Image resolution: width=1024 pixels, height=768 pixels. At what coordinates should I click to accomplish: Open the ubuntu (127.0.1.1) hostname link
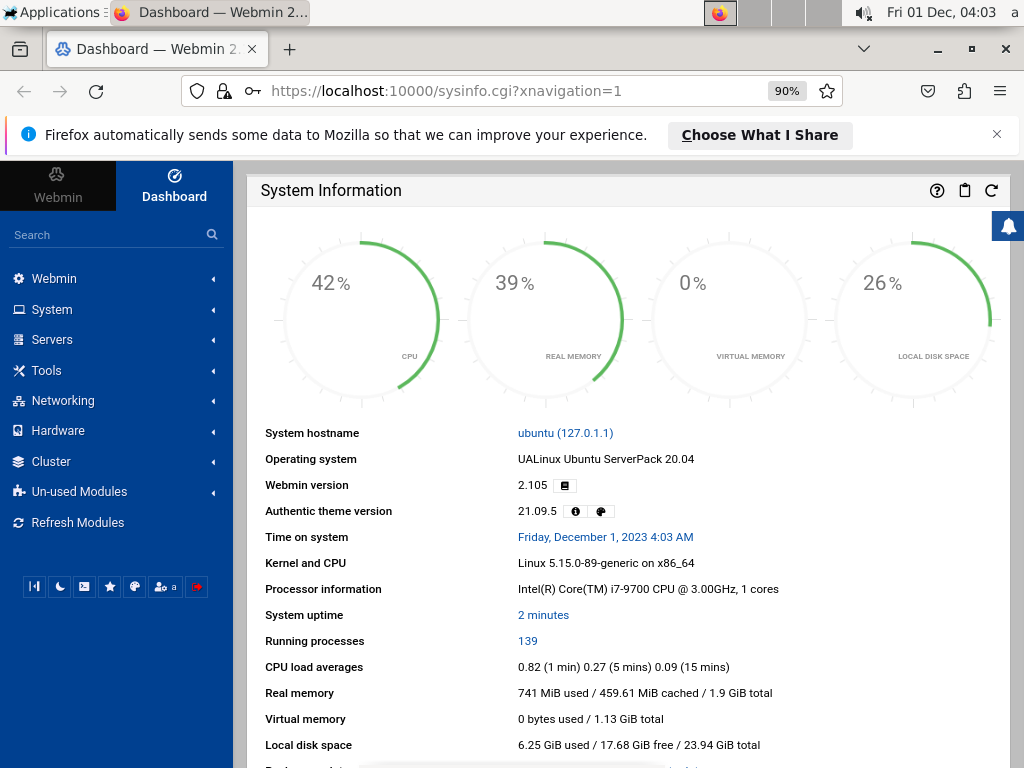(566, 434)
